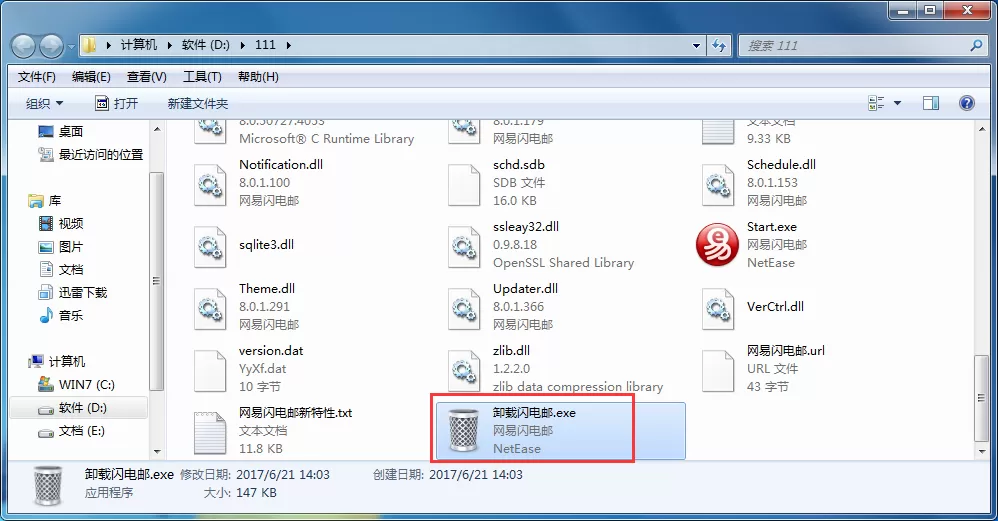Click the schd.sdb file icon

tap(464, 184)
